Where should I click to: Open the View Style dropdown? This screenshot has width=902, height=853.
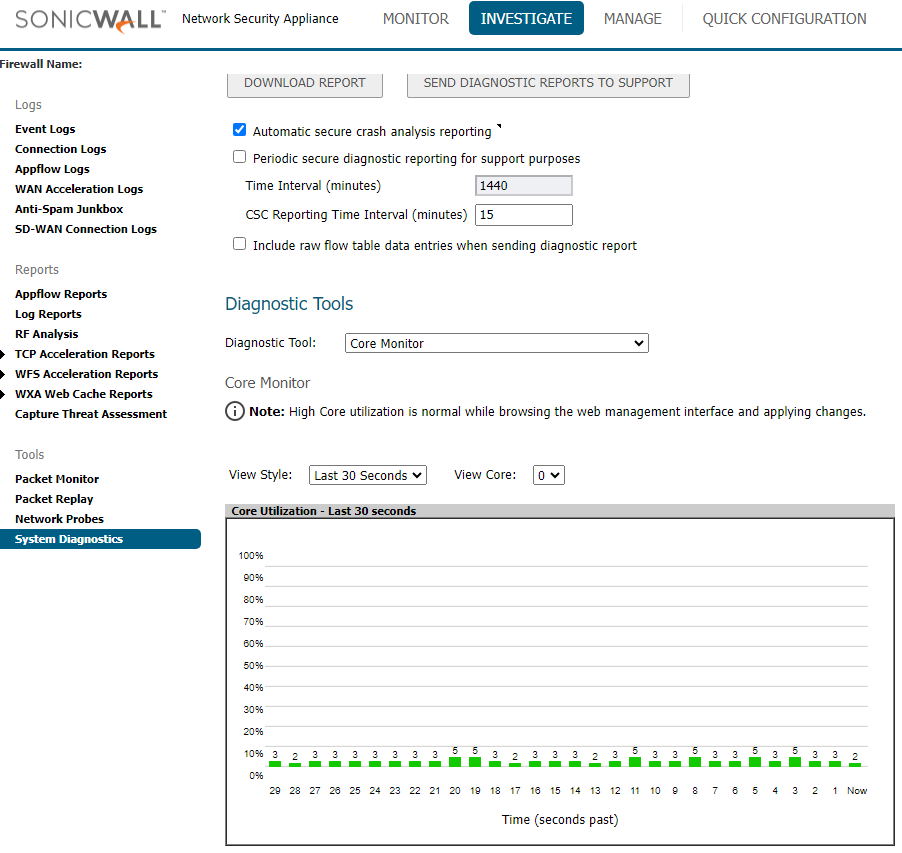(x=368, y=475)
